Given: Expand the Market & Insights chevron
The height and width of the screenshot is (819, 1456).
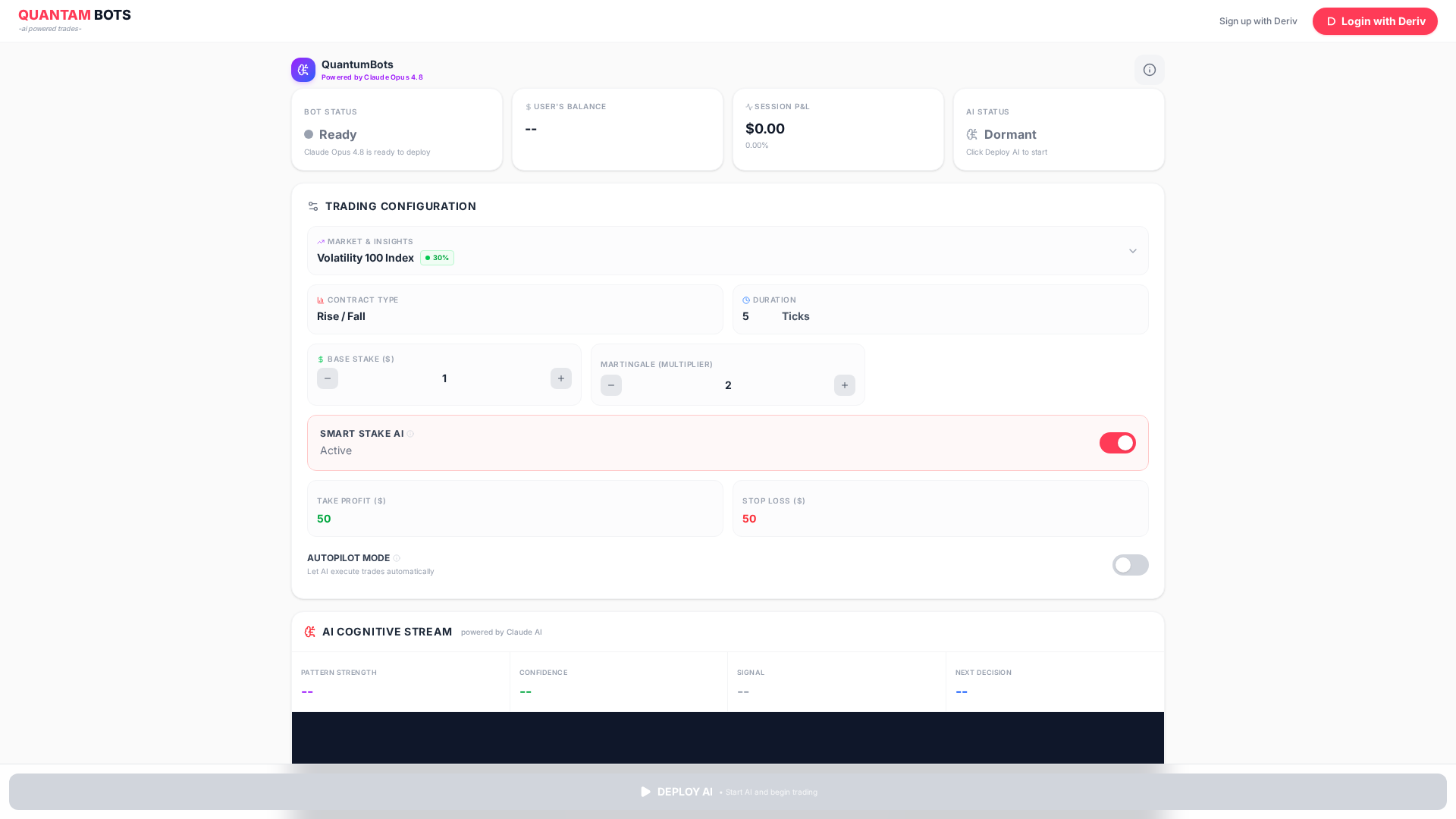Looking at the screenshot, I should pyautogui.click(x=1133, y=251).
